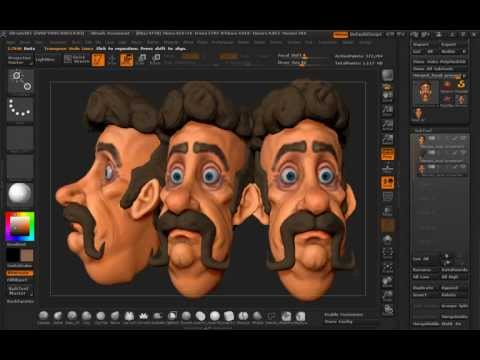This screenshot has height=360, width=480.
Task: Activate Quick Sketch mode
Action: (x=76, y=59)
